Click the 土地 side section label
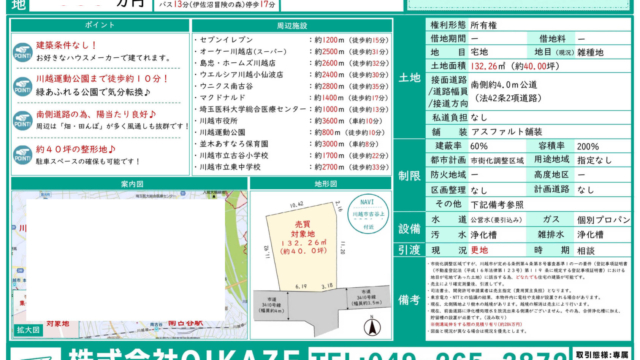 coord(409,78)
